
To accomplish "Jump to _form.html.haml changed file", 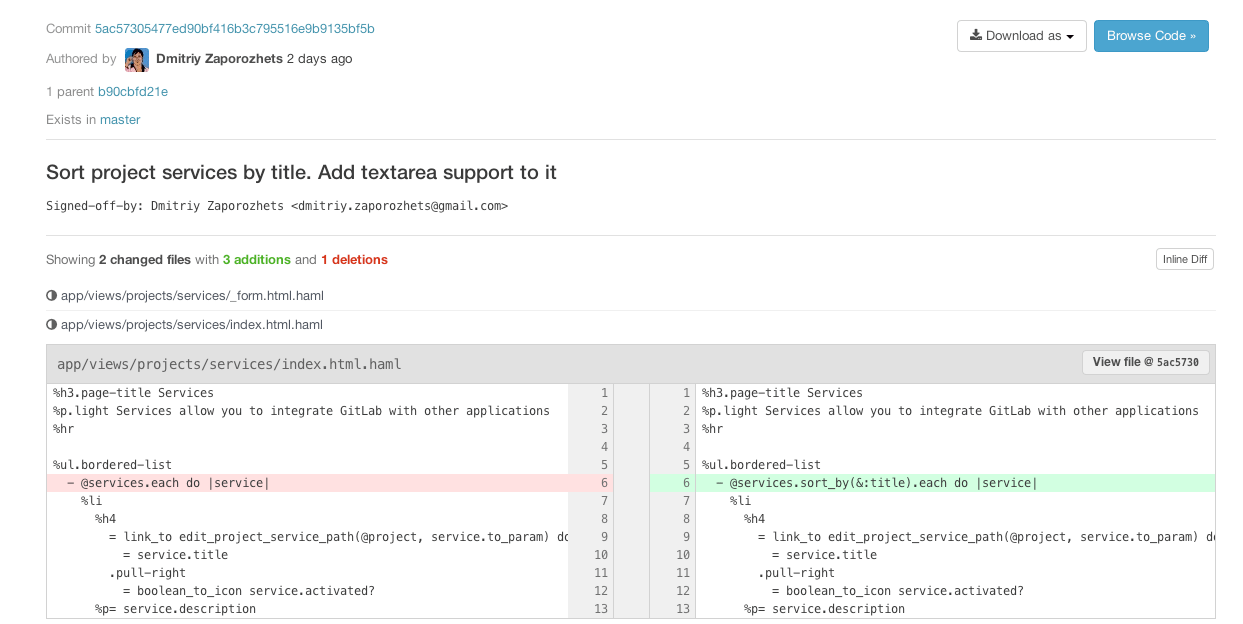I will coord(192,296).
